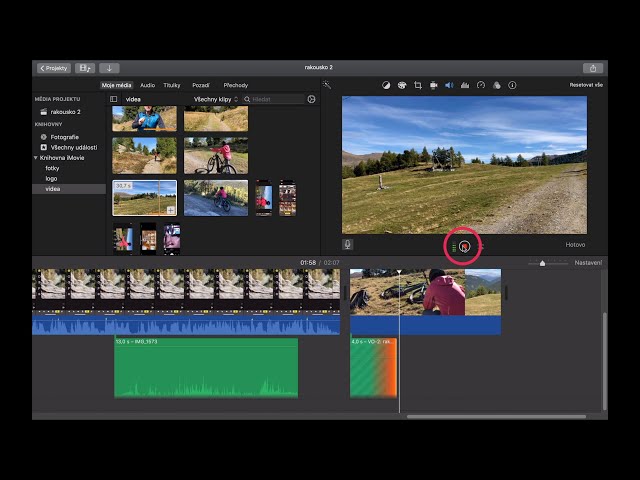Open the stabilization camera tool
The image size is (640, 480).
pos(433,85)
